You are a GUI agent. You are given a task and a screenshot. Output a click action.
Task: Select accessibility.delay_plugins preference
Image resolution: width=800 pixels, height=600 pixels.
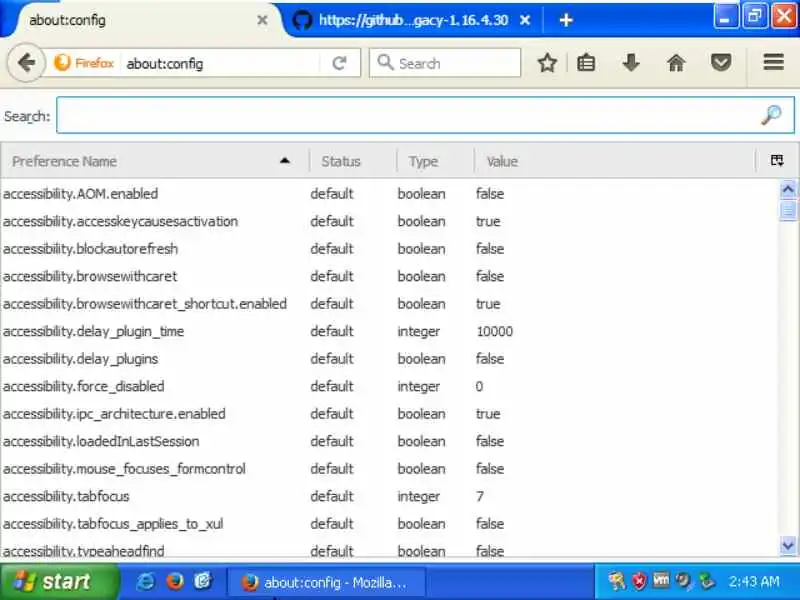pyautogui.click(x=390, y=359)
